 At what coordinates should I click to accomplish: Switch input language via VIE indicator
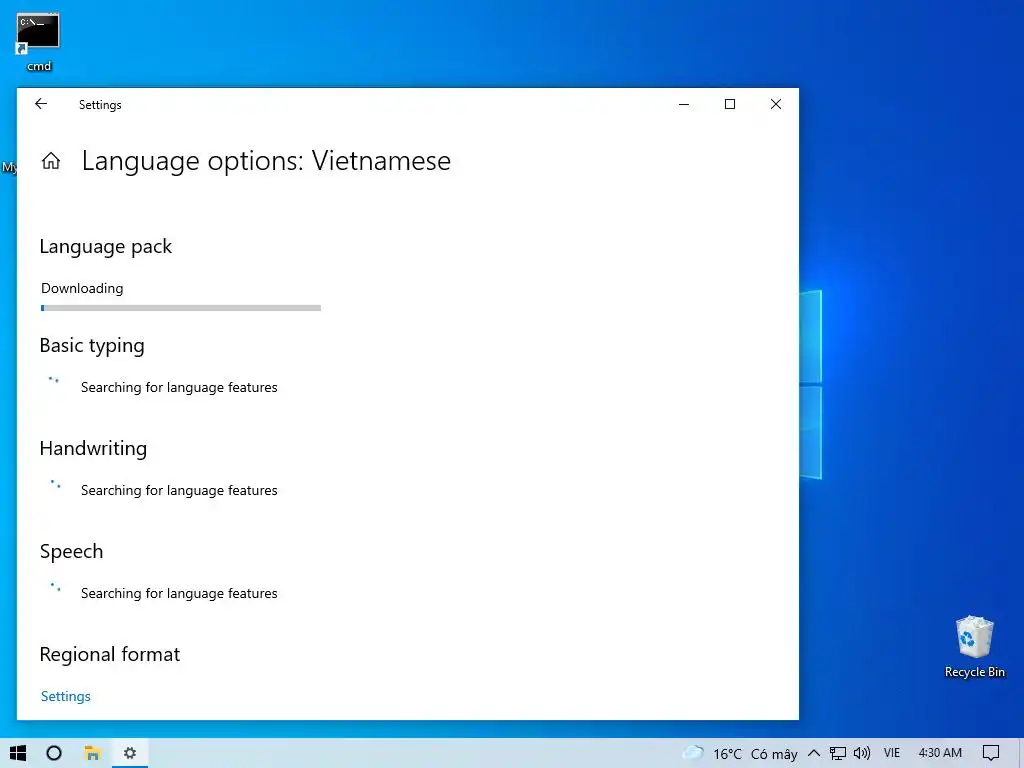891,753
